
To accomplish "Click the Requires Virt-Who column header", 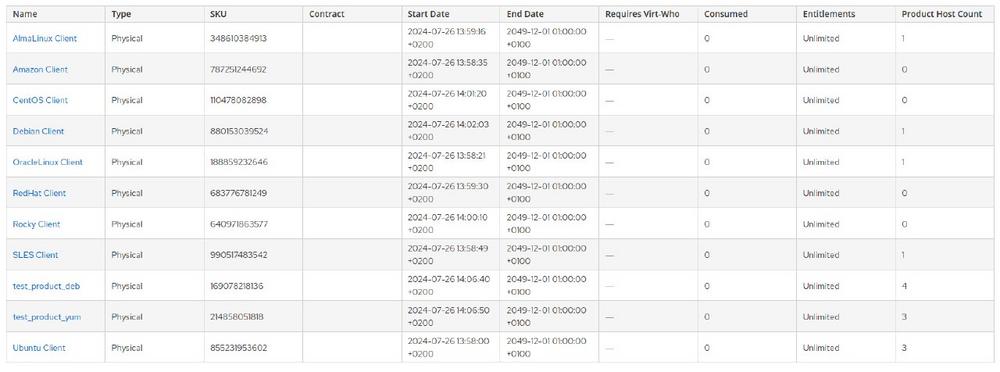I will click(644, 14).
